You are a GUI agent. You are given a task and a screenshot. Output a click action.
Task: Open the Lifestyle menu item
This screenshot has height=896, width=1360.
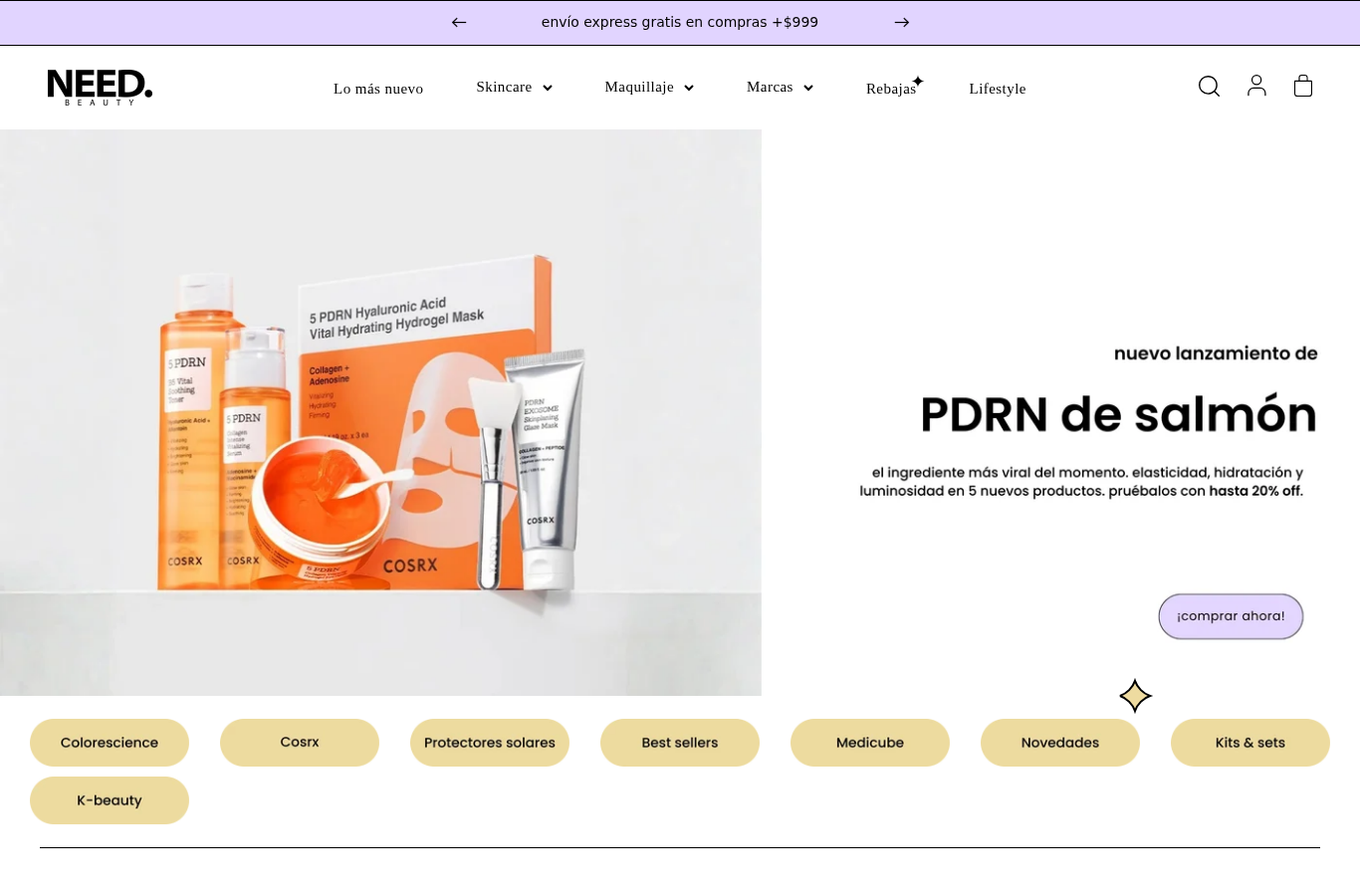(998, 89)
